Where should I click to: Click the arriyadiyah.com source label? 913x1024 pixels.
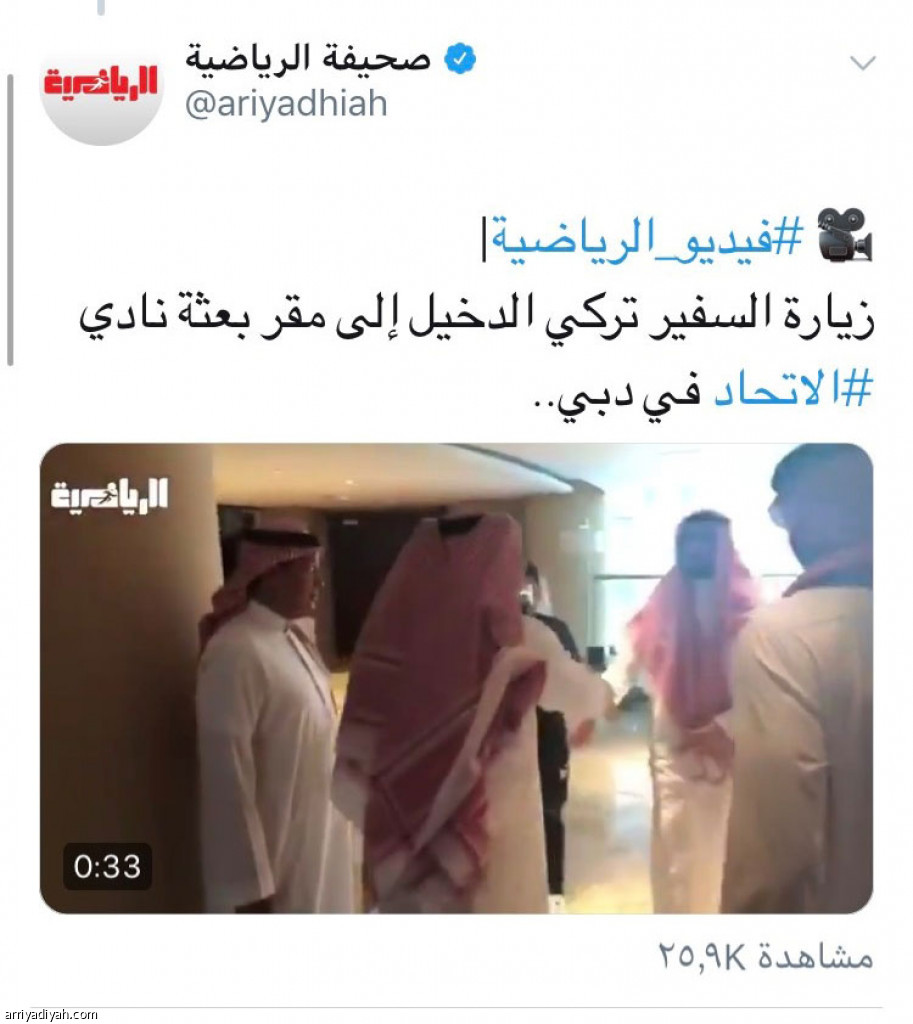(49, 1015)
